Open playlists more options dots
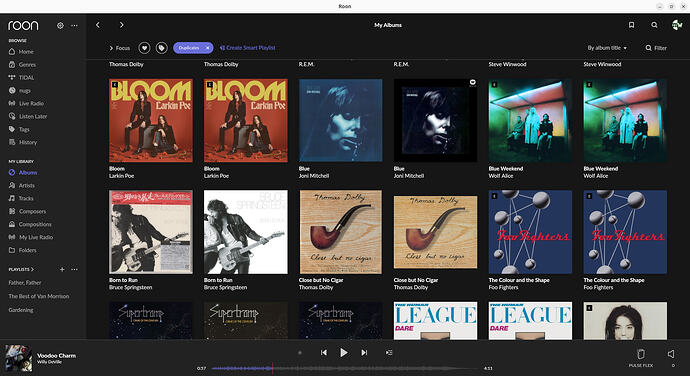 click(x=74, y=269)
